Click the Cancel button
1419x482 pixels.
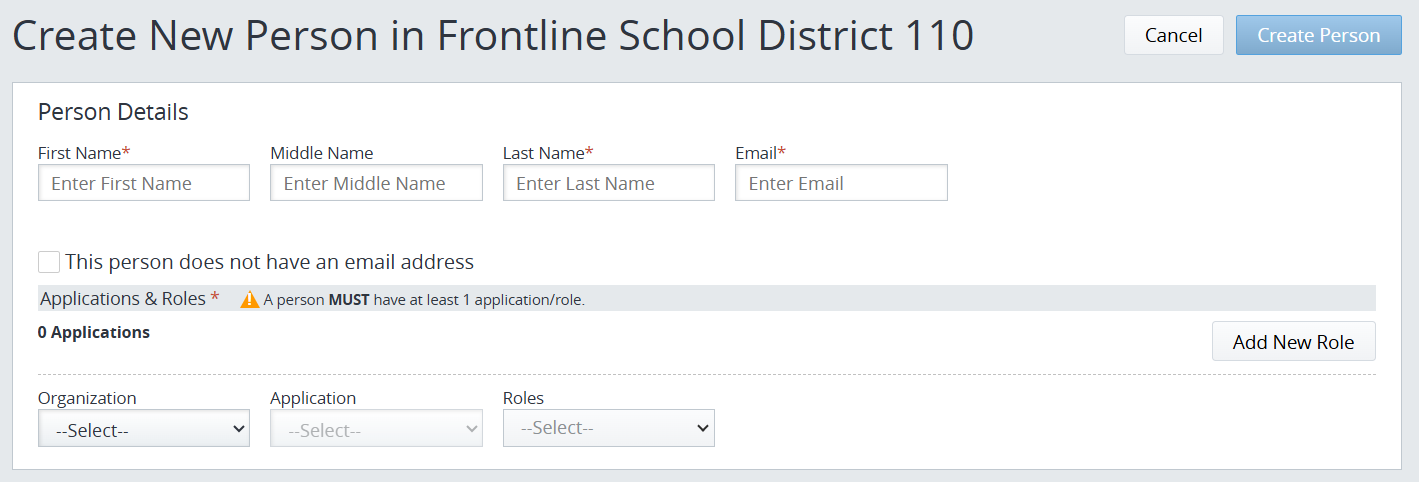(x=1174, y=35)
